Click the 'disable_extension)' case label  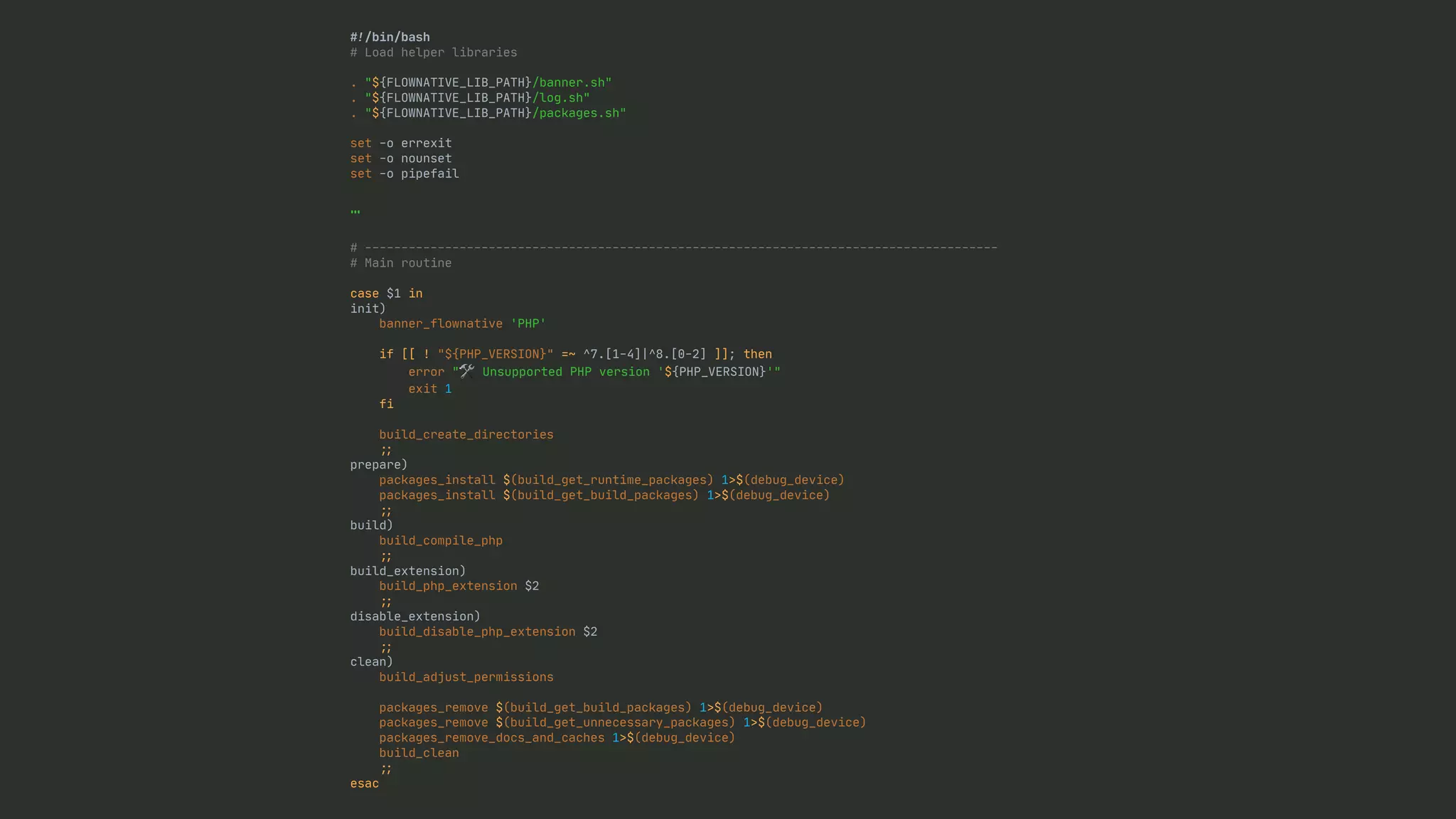click(x=415, y=616)
